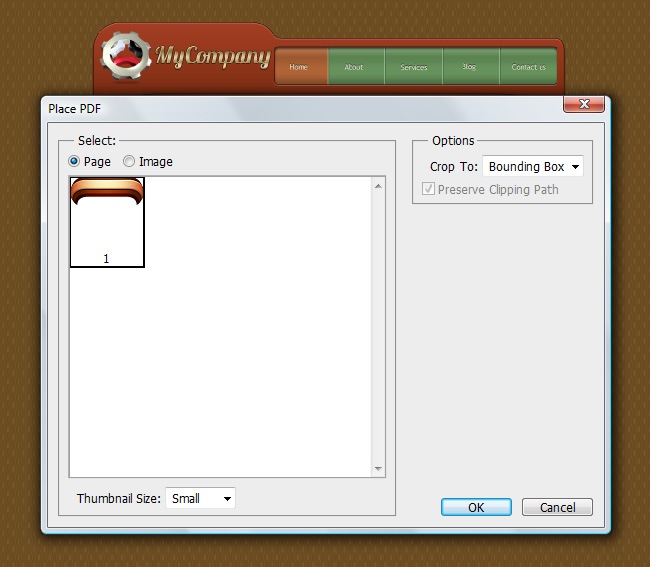
Task: Click the gear-shaped MyCompany logo
Action: [126, 55]
